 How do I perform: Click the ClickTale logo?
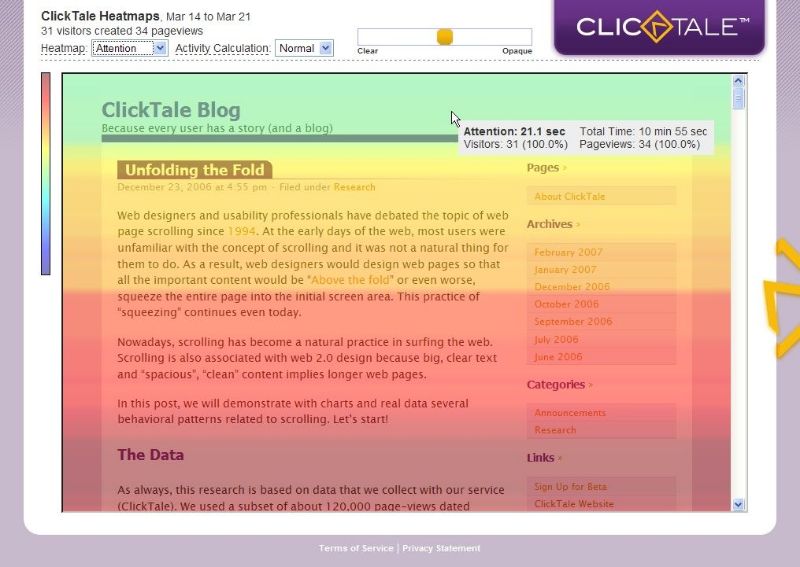pos(662,26)
